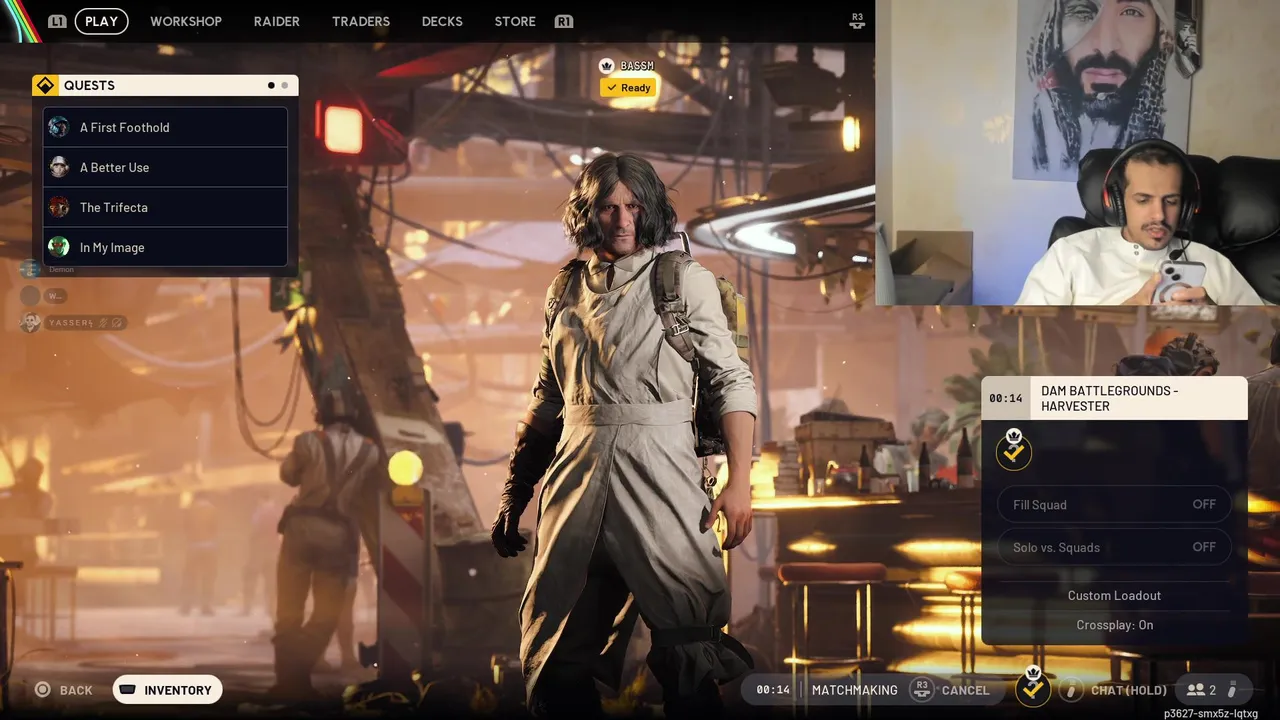
Task: Open The Trifecta quest
Action: [x=165, y=207]
